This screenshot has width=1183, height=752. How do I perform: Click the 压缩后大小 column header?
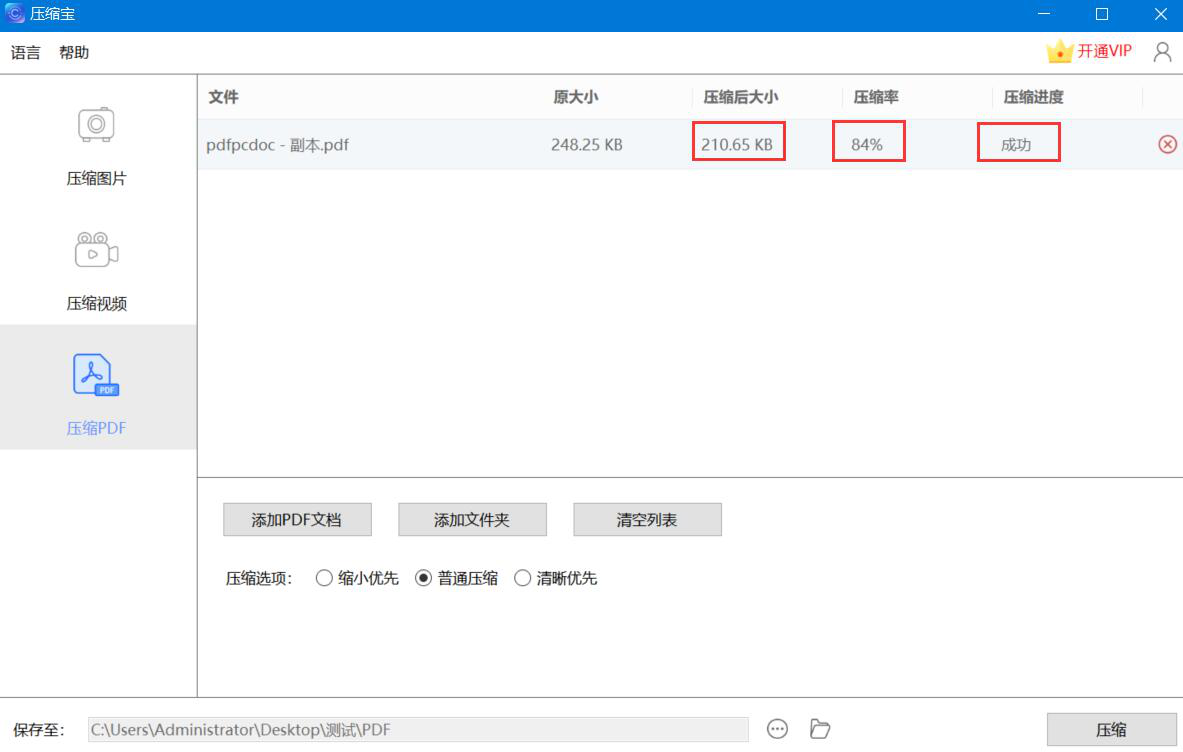tap(741, 97)
